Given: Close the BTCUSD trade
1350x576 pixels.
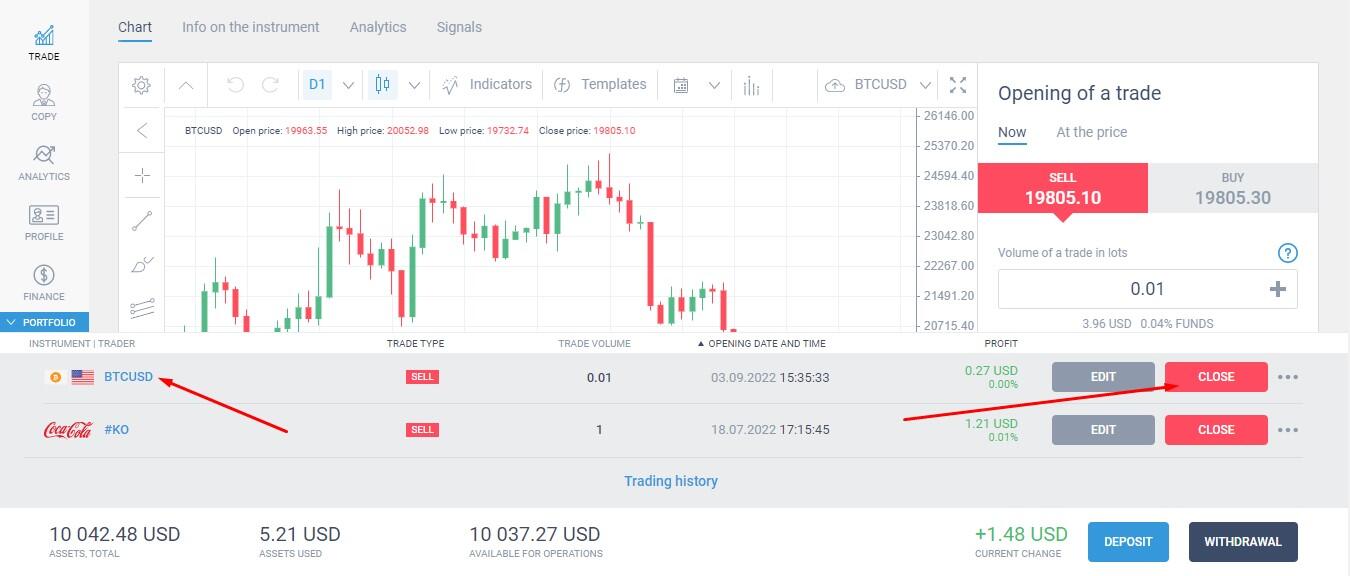Looking at the screenshot, I should pyautogui.click(x=1216, y=377).
